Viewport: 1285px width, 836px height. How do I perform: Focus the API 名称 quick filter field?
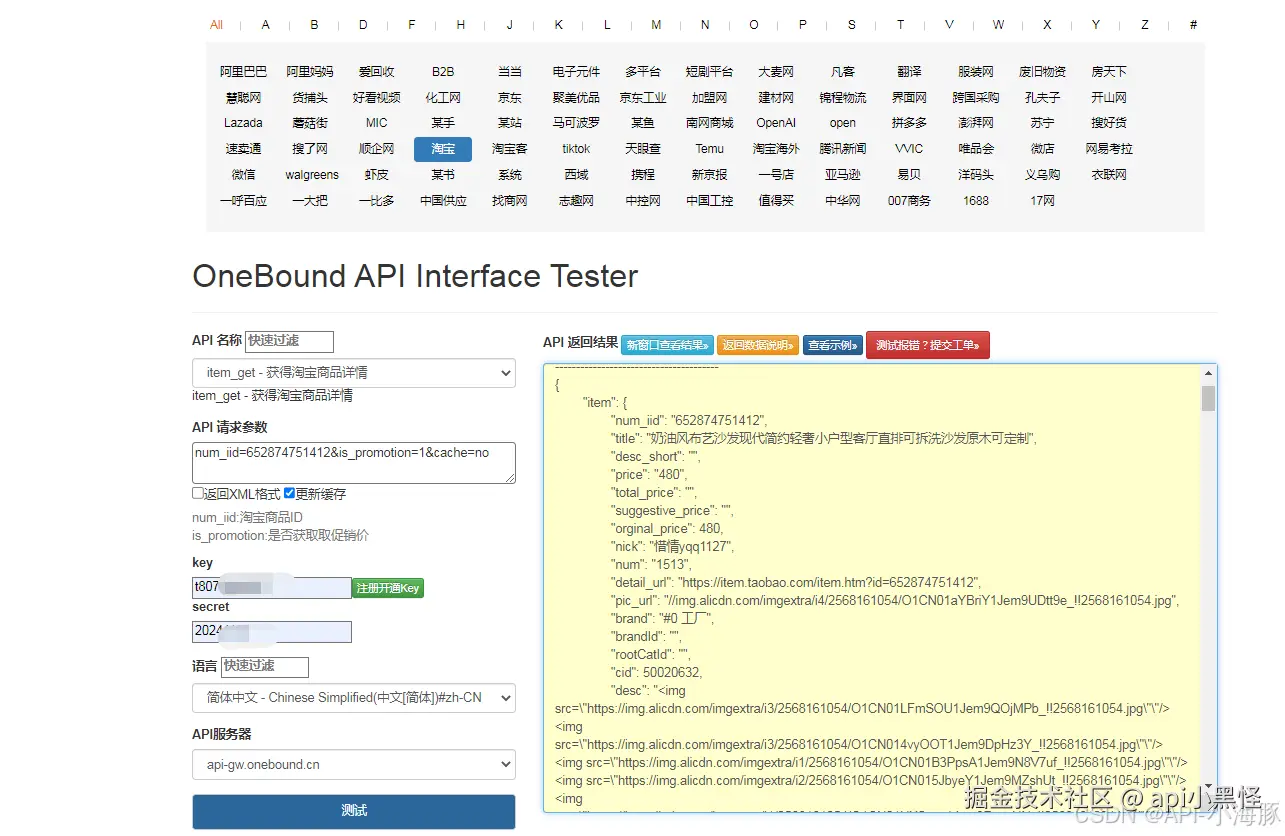tap(289, 341)
